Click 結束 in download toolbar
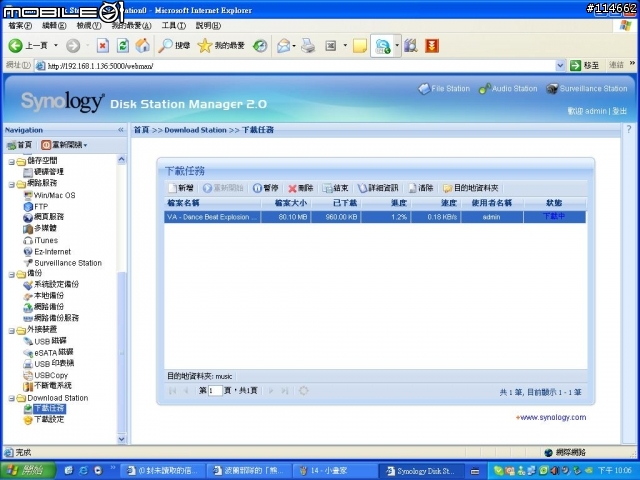Image resolution: width=640 pixels, height=480 pixels. pos(335,188)
